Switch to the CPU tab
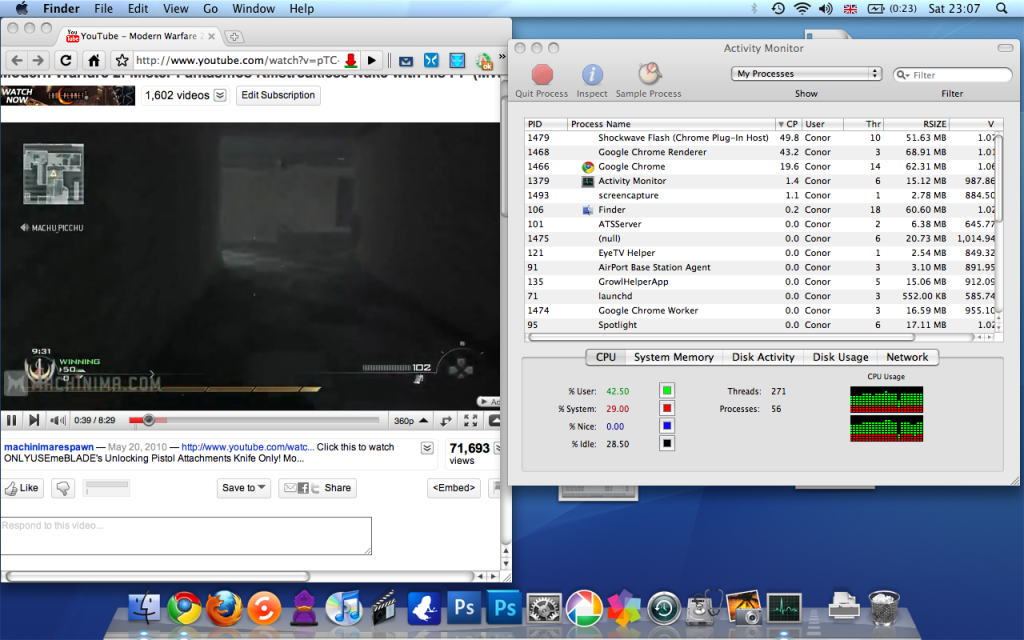Image resolution: width=1024 pixels, height=640 pixels. pyautogui.click(x=606, y=357)
